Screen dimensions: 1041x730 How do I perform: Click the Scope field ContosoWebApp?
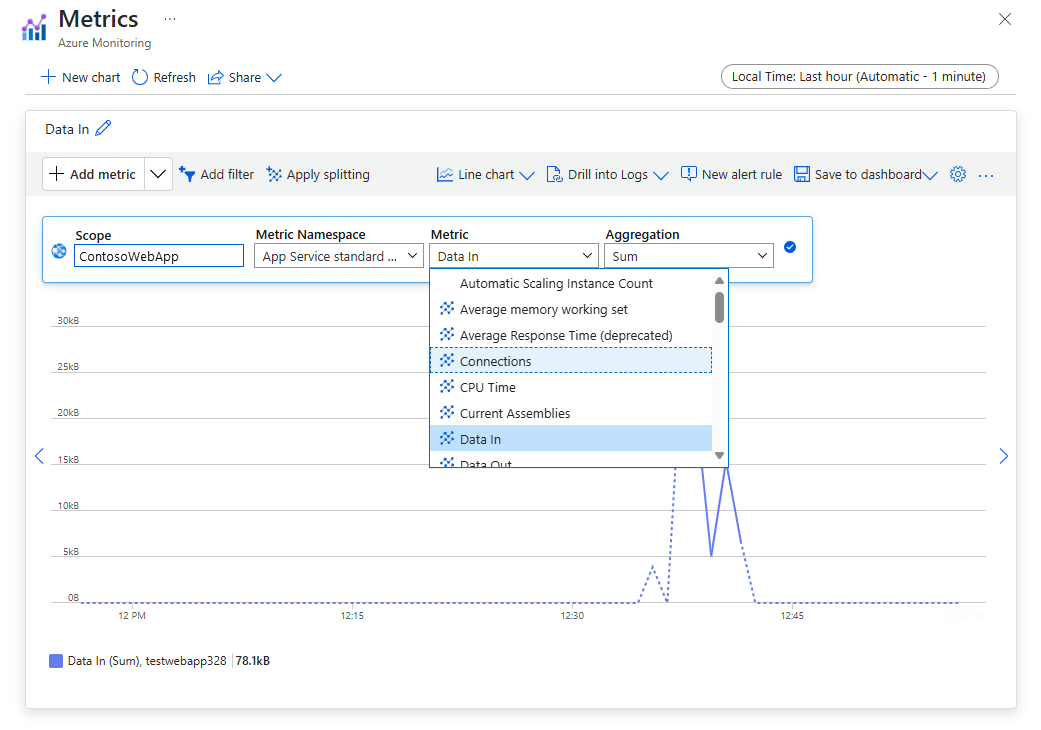coord(158,257)
